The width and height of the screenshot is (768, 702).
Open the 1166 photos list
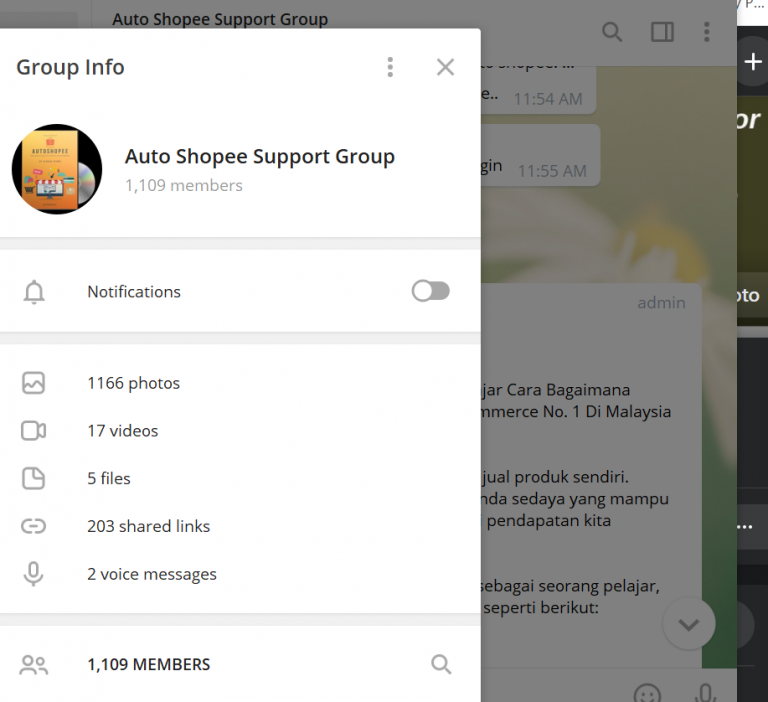click(x=240, y=383)
